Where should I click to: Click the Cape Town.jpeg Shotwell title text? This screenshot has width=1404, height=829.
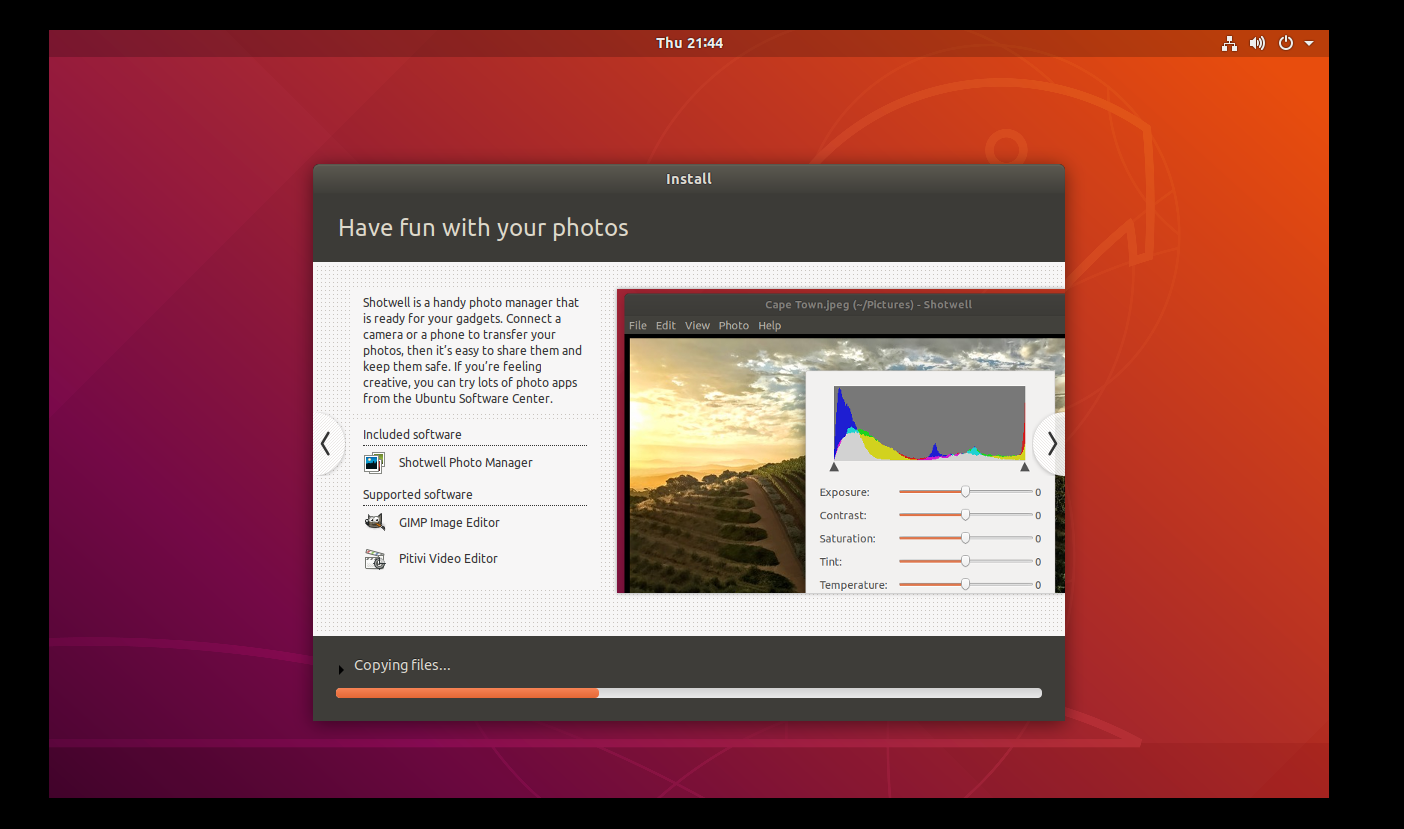coord(868,305)
